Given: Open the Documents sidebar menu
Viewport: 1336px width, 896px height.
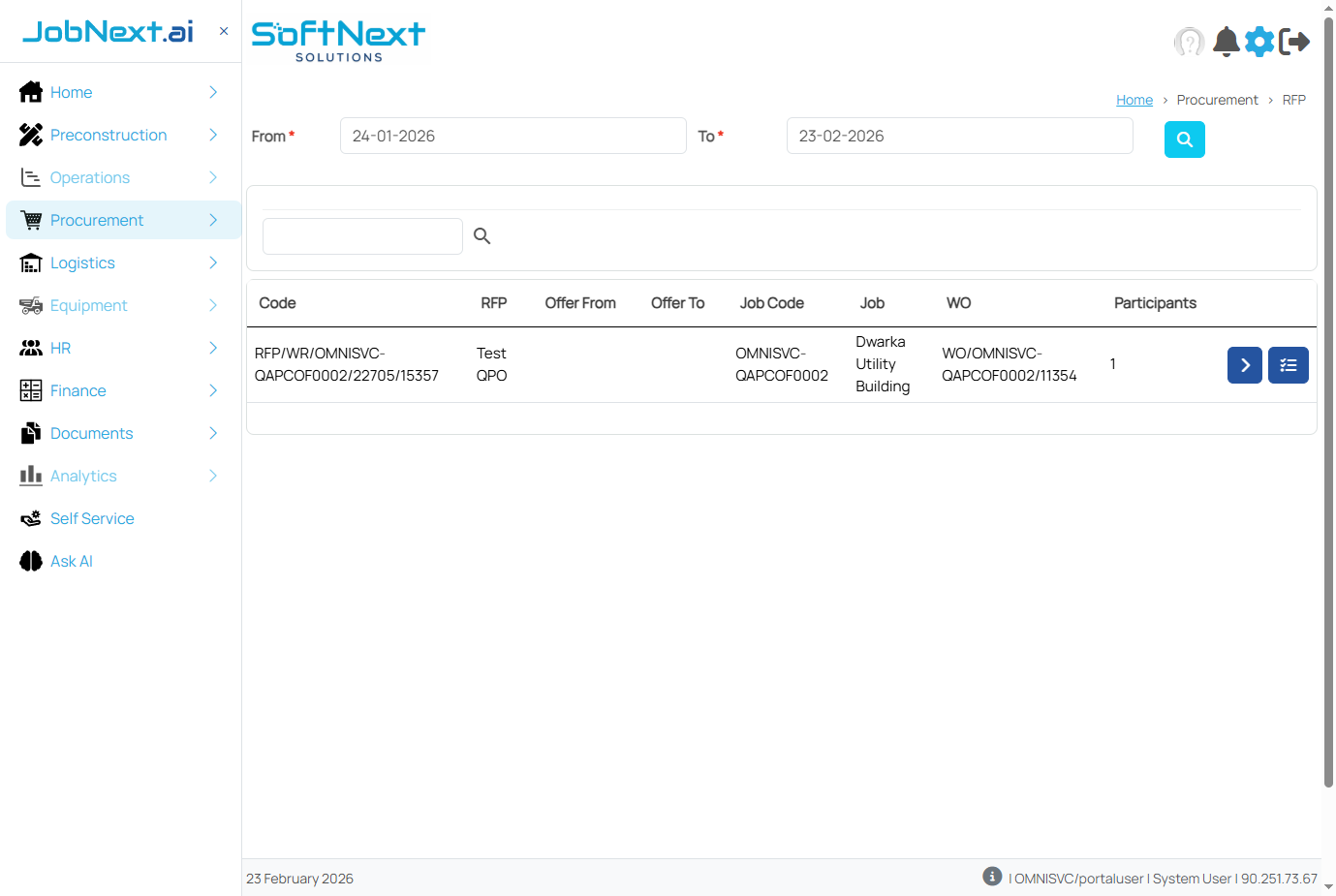Looking at the screenshot, I should 92,433.
